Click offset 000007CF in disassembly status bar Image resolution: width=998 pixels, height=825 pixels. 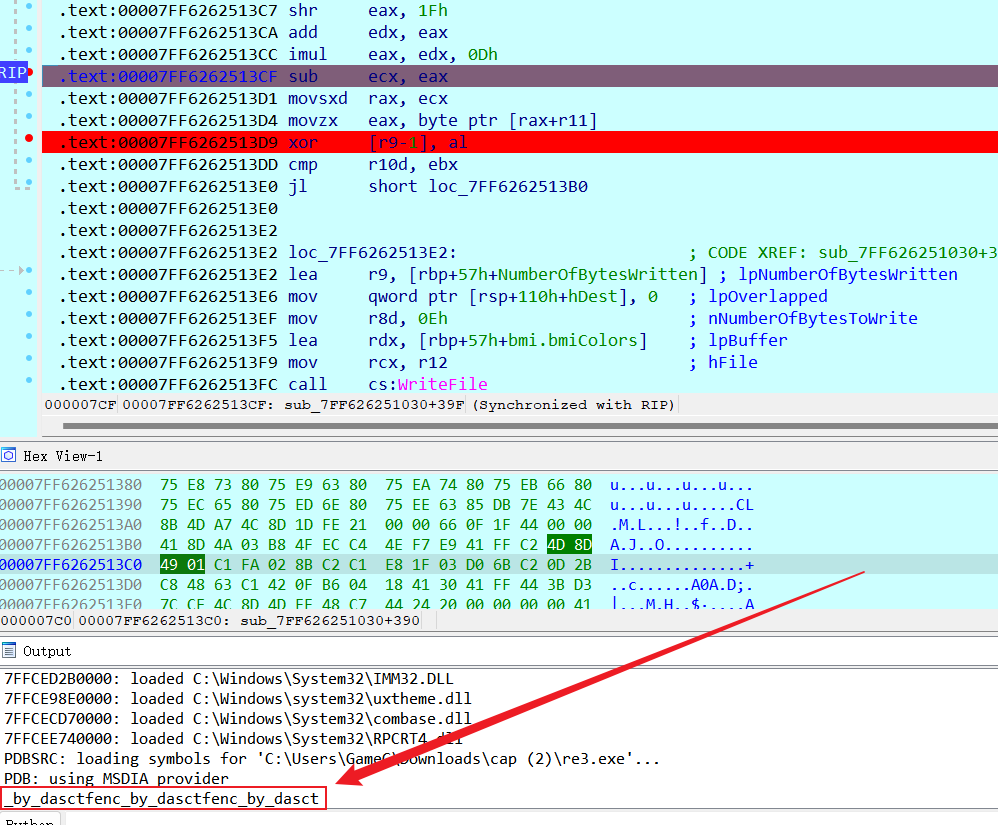(x=81, y=405)
